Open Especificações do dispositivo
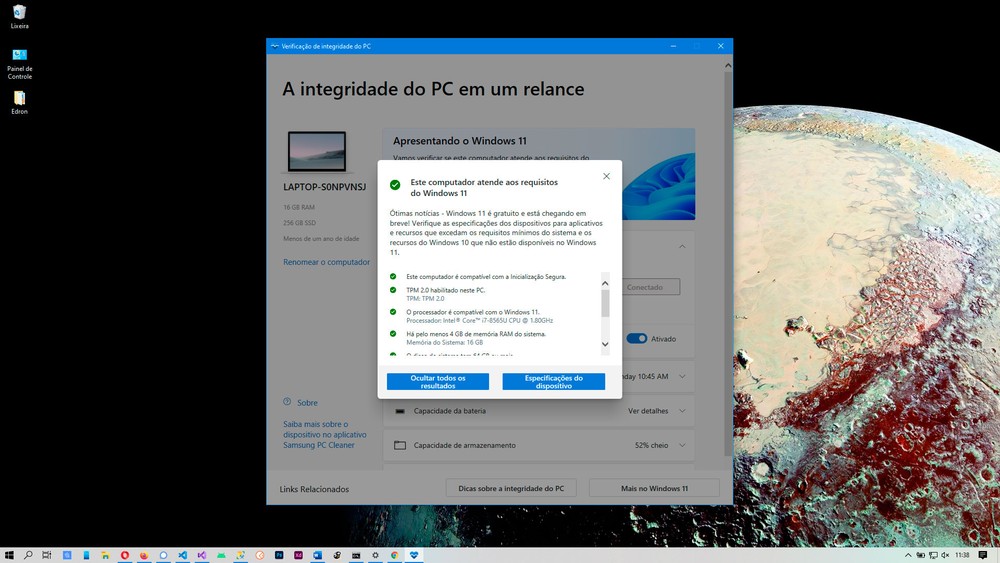This screenshot has height=563, width=1000. click(554, 381)
